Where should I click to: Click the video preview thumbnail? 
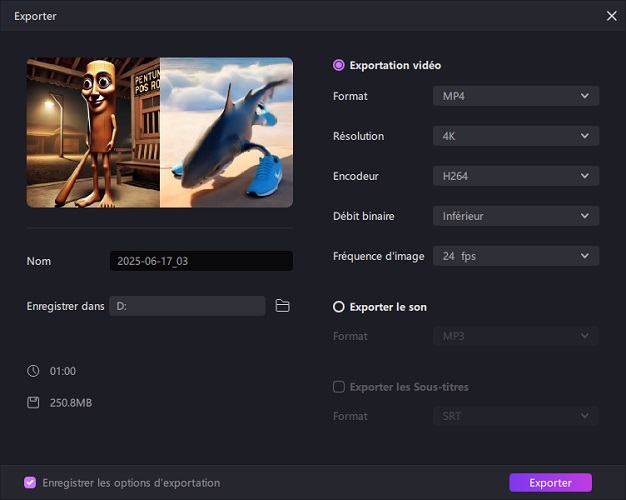coord(160,132)
